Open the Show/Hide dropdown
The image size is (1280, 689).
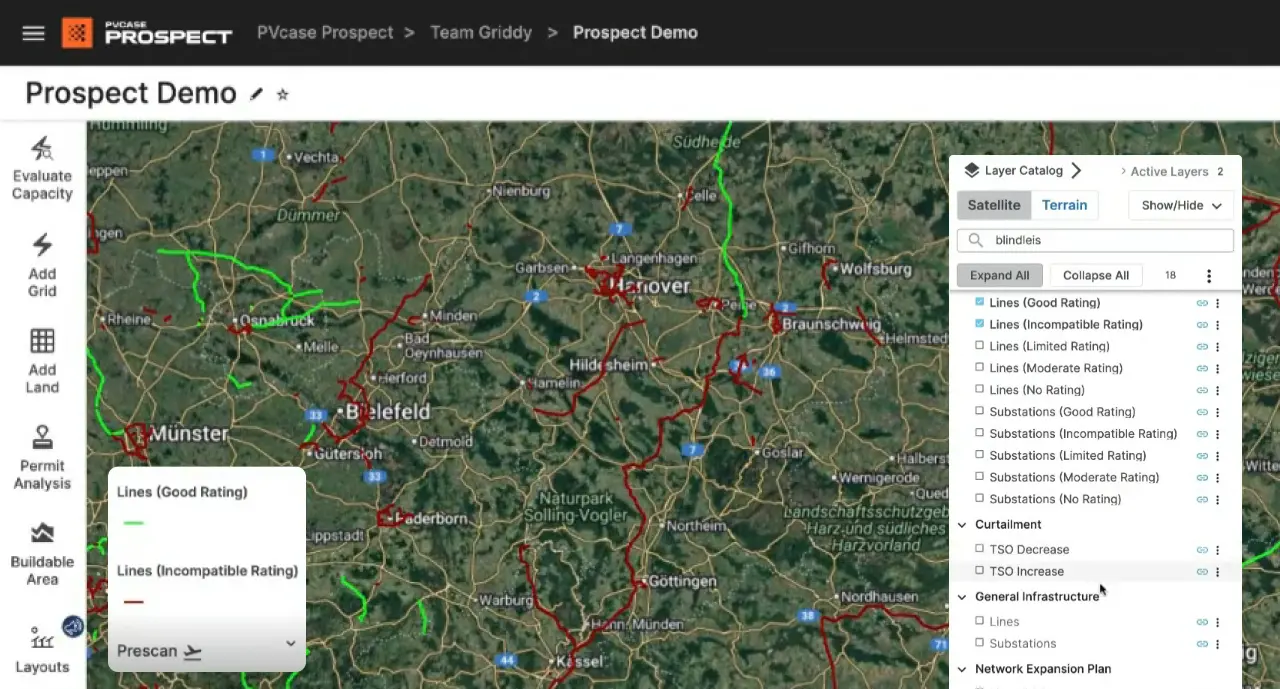click(x=1181, y=205)
